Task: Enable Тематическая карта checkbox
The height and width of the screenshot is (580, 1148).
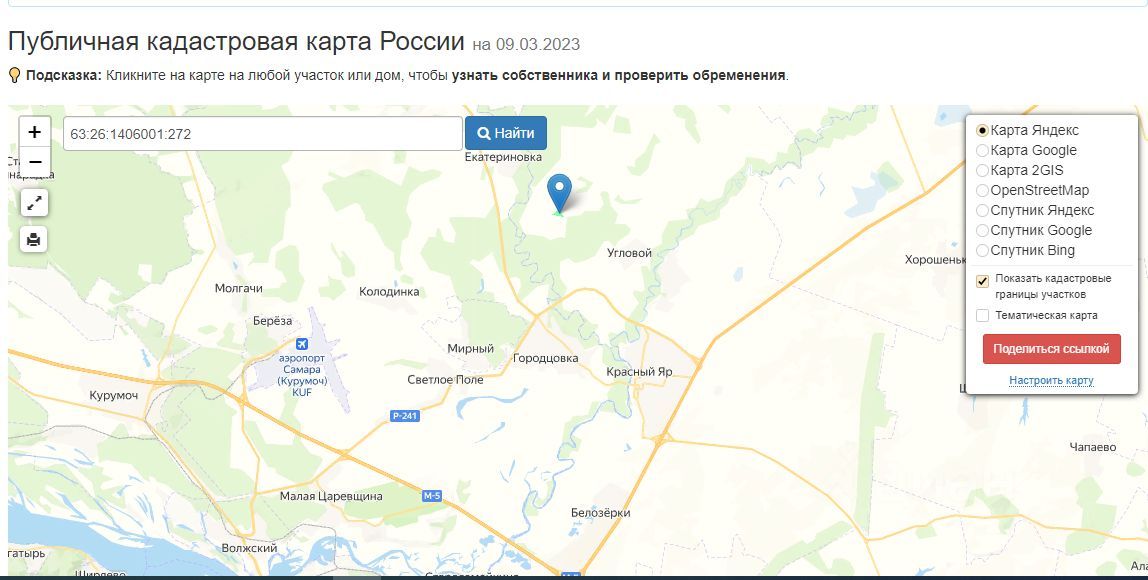Action: click(983, 316)
